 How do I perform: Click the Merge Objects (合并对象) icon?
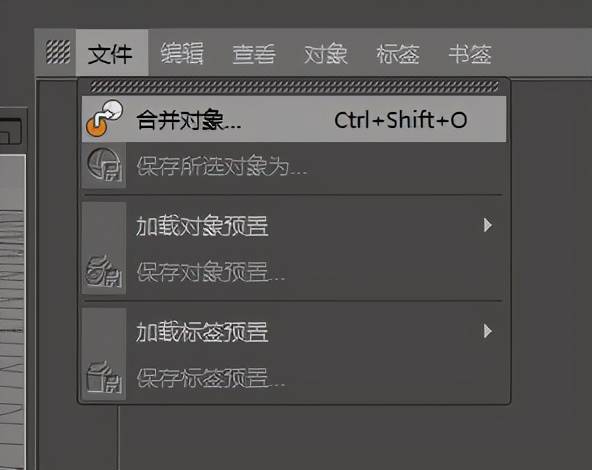104,119
